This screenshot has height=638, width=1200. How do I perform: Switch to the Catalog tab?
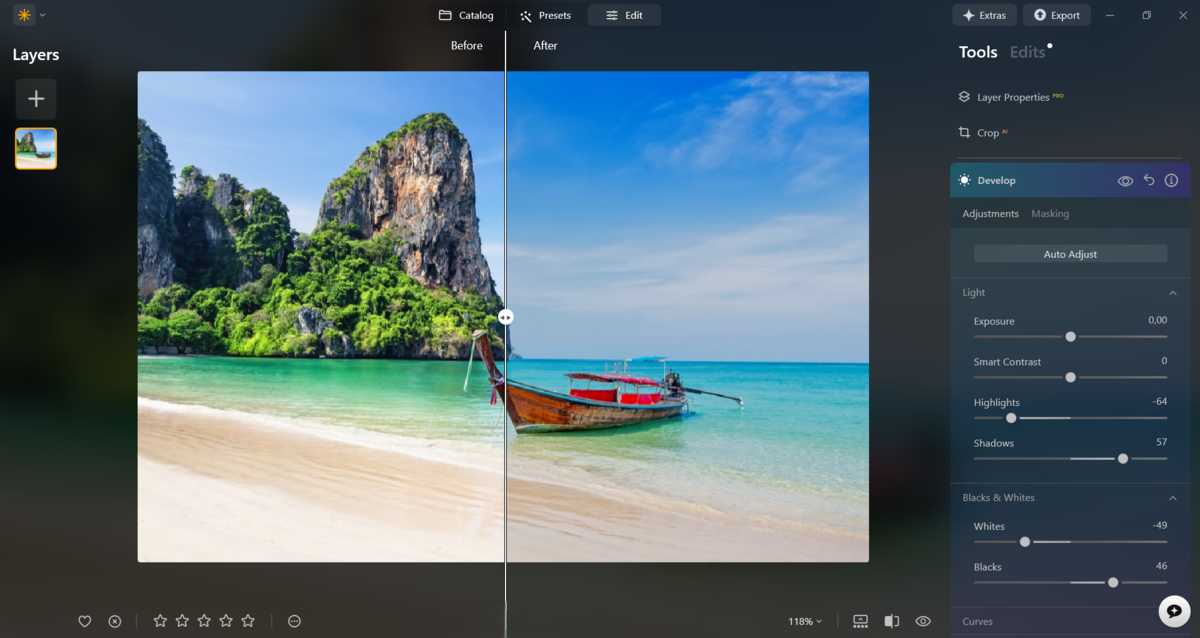(466, 15)
